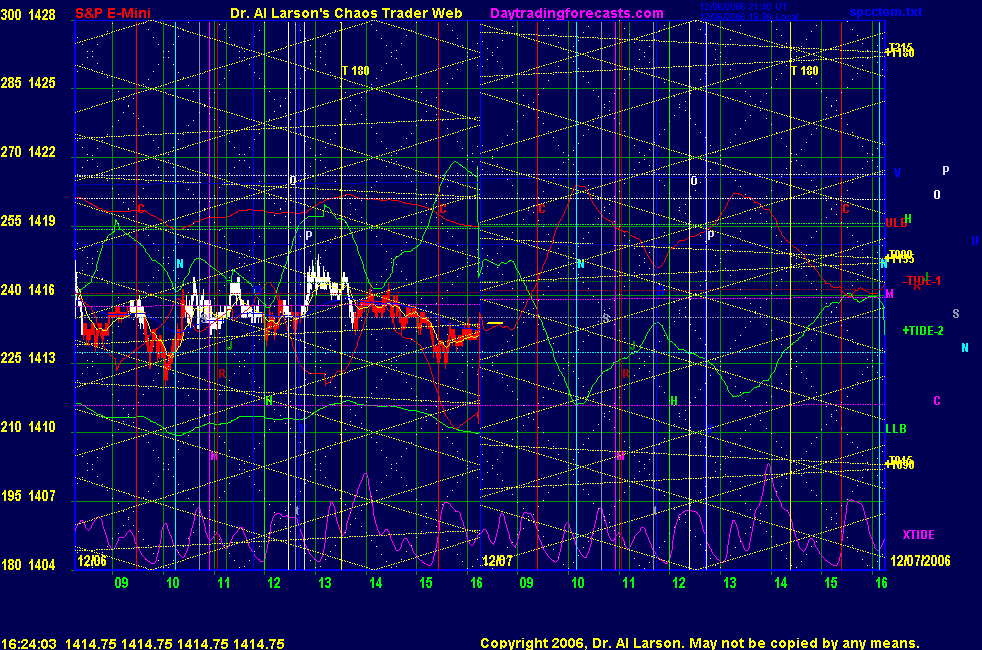Viewport: 982px width, 650px height.
Task: Click the cyan 'N' legend letter at right
Action: click(964, 348)
